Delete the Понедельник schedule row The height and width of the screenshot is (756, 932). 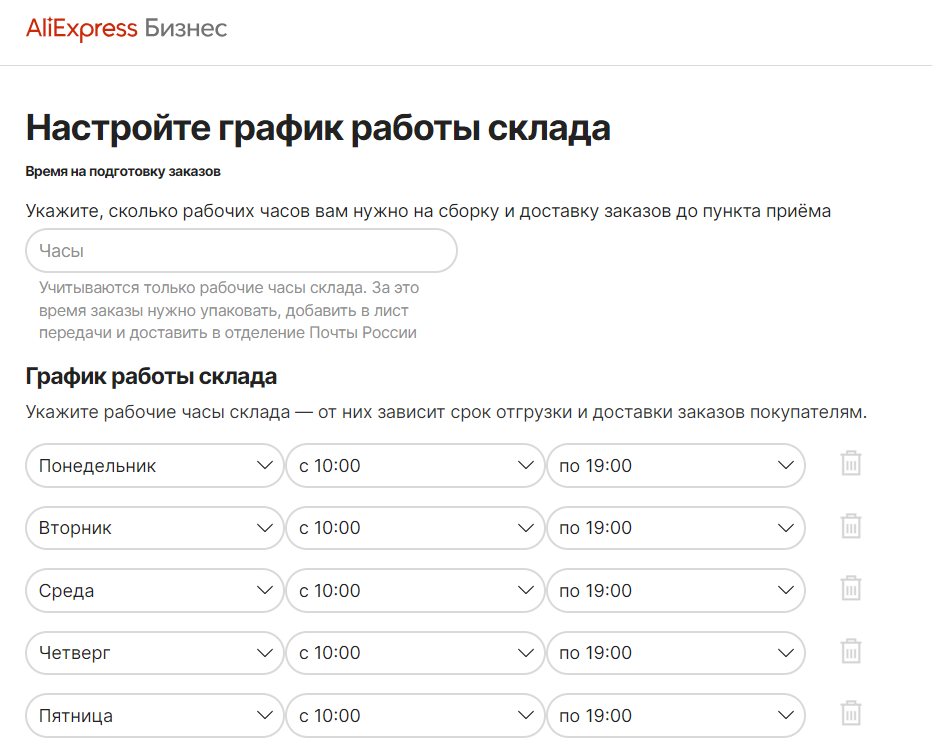pyautogui.click(x=850, y=464)
